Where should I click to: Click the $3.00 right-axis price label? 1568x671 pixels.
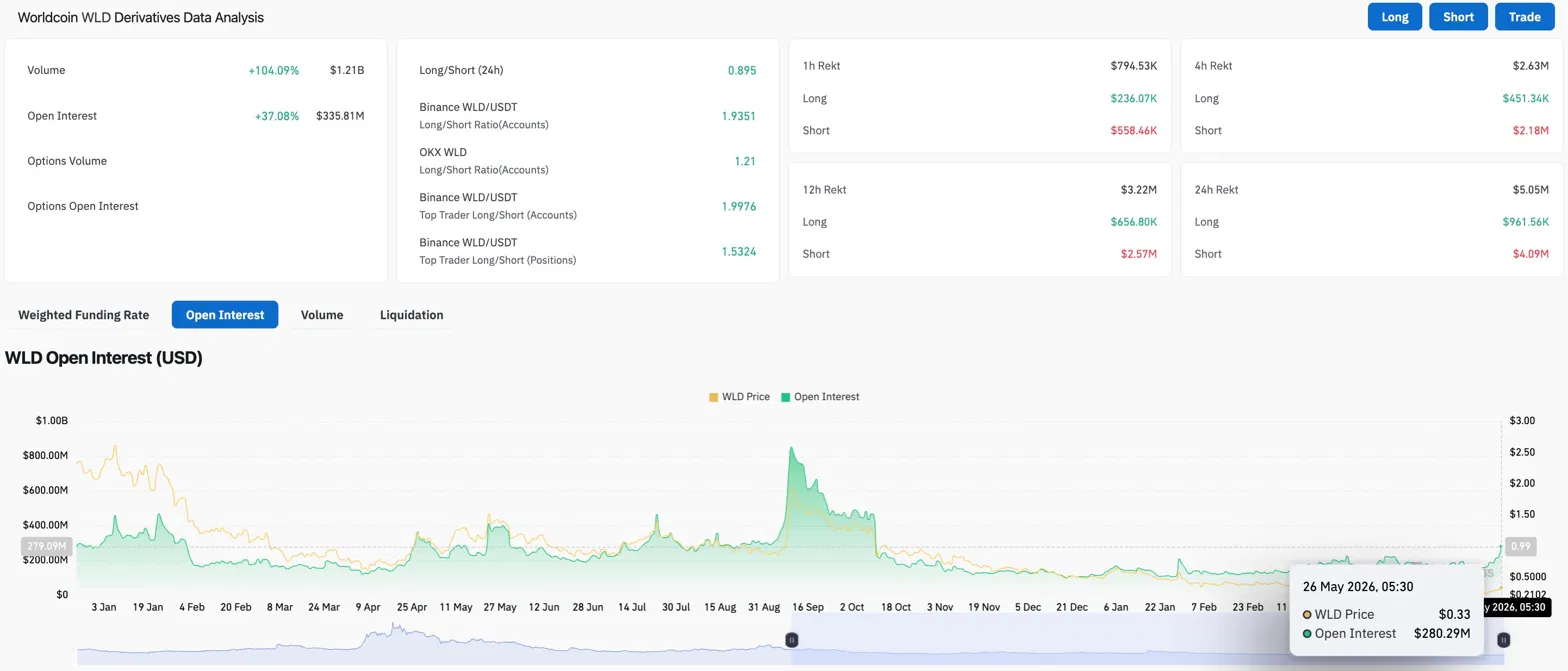pyautogui.click(x=1522, y=421)
